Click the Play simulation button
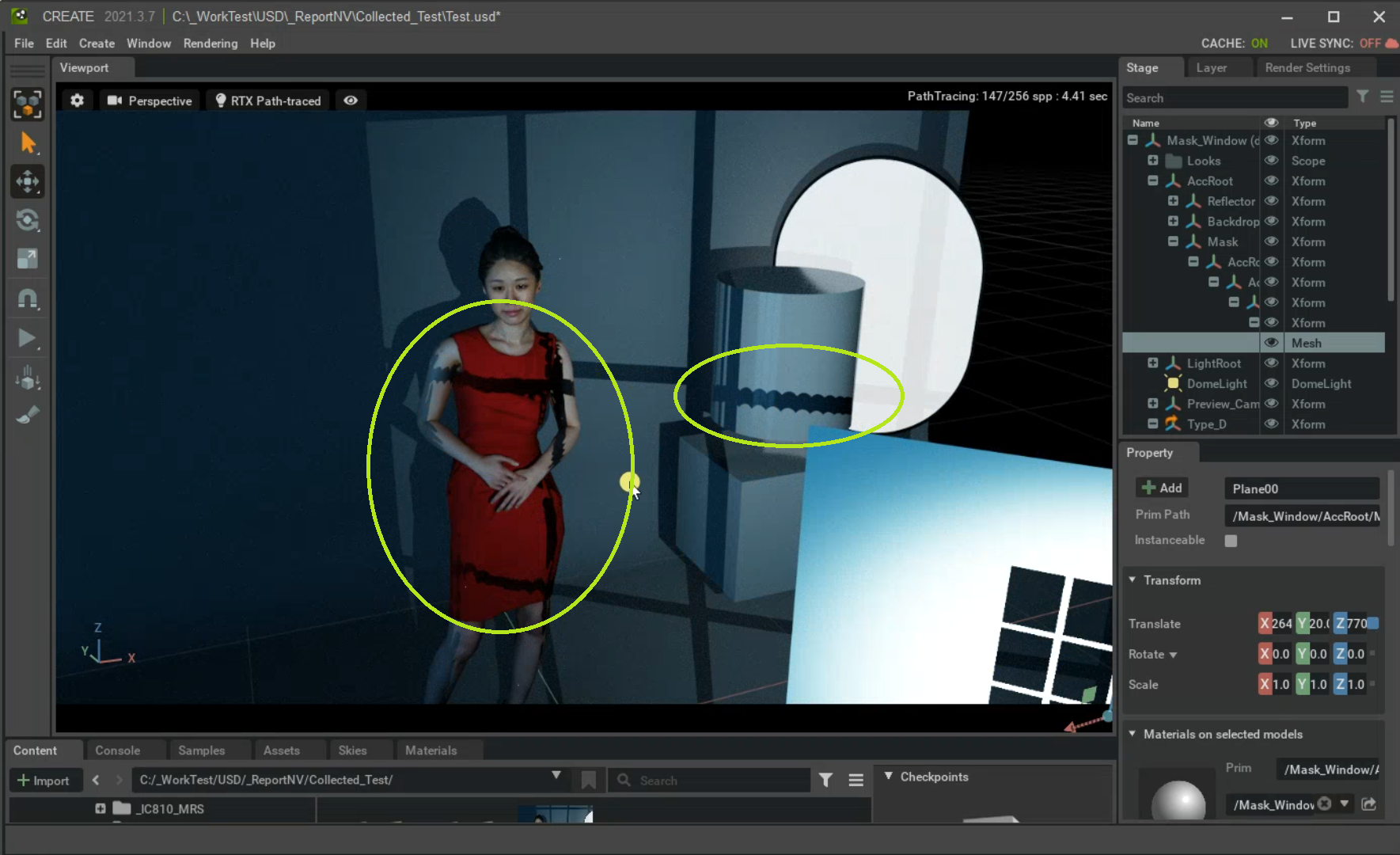 pyautogui.click(x=28, y=338)
